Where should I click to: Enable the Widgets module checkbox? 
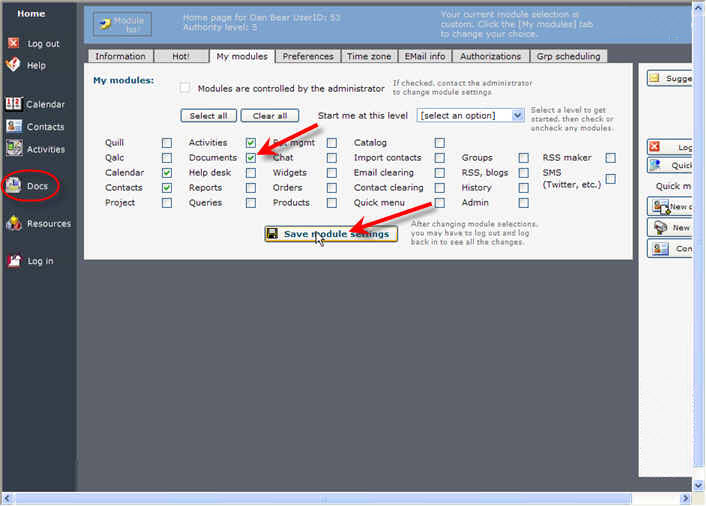pos(332,173)
